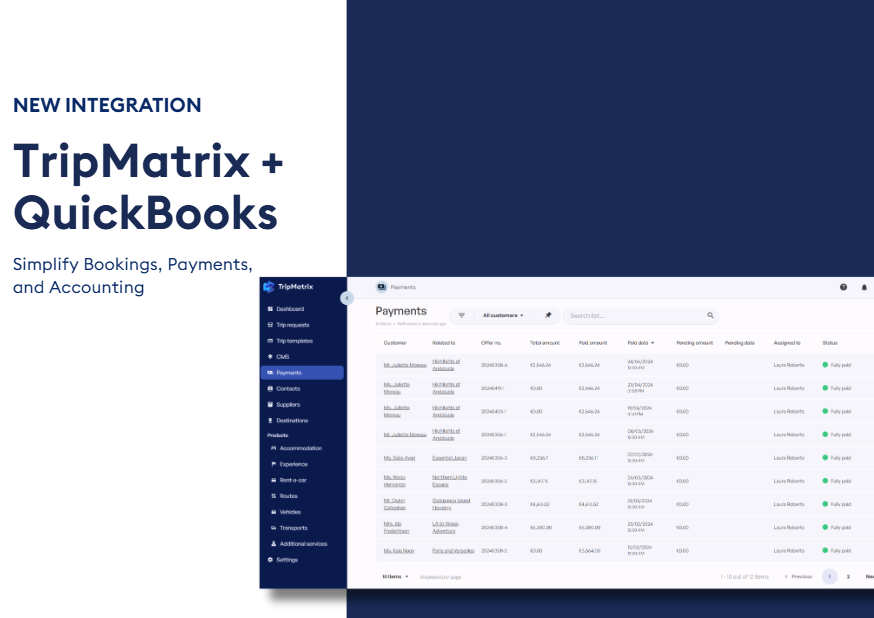Pin the current payments view
This screenshot has height=618, width=874.
coord(548,315)
